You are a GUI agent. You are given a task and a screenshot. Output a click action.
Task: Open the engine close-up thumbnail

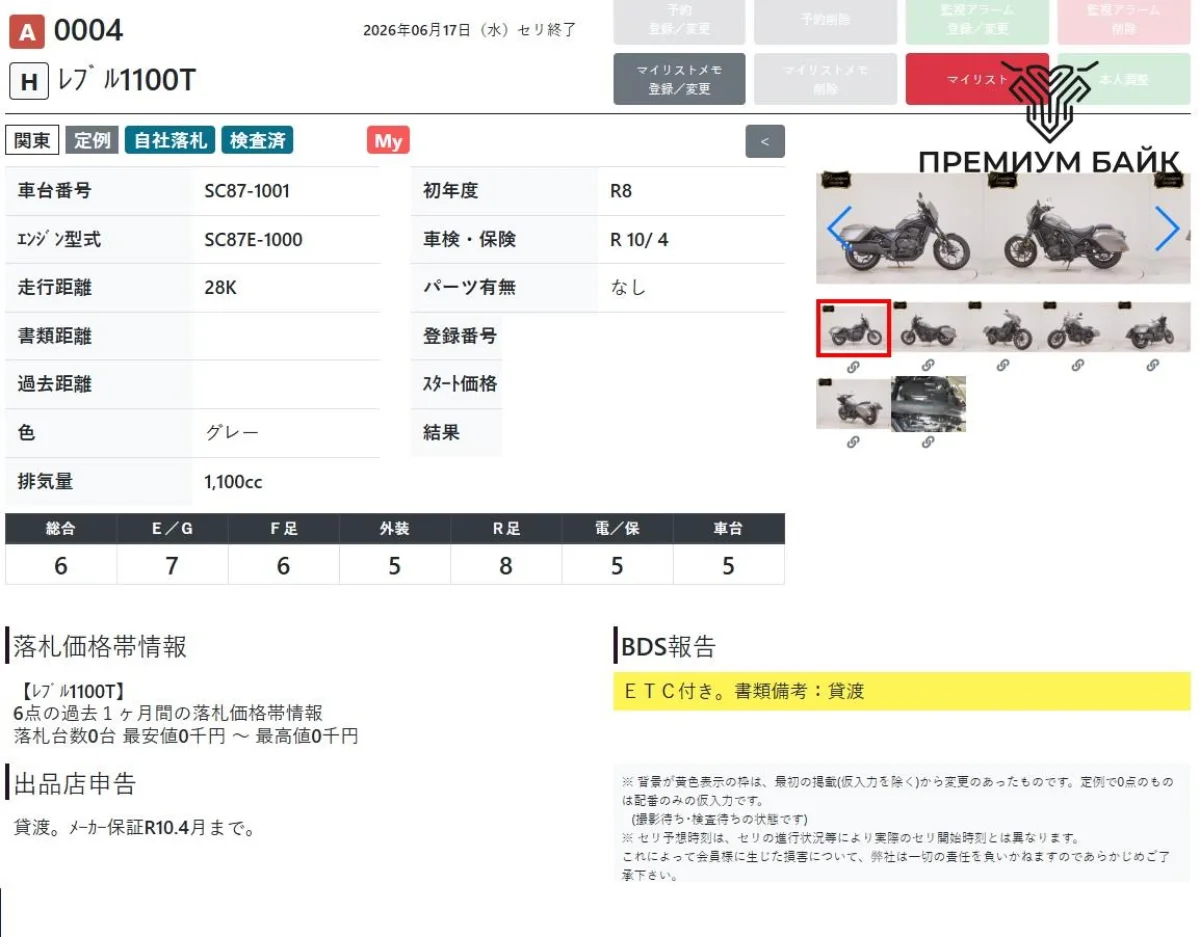coord(928,403)
